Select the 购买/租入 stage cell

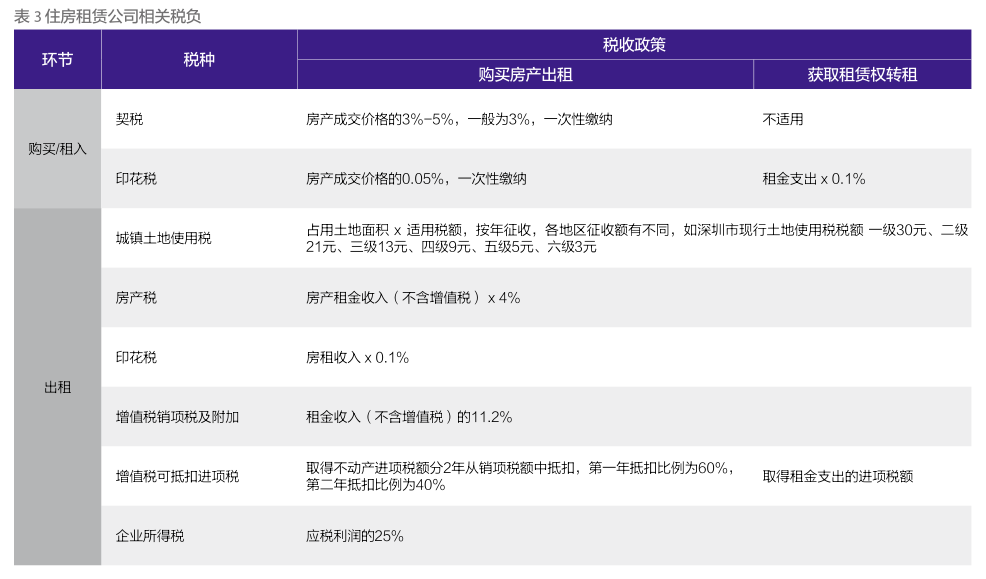click(x=57, y=149)
